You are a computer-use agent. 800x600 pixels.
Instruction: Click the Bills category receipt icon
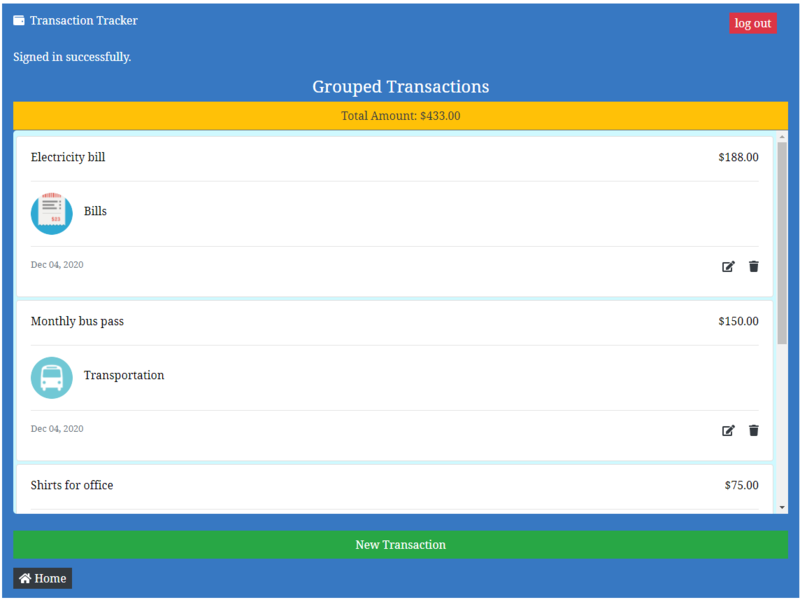pyautogui.click(x=52, y=213)
